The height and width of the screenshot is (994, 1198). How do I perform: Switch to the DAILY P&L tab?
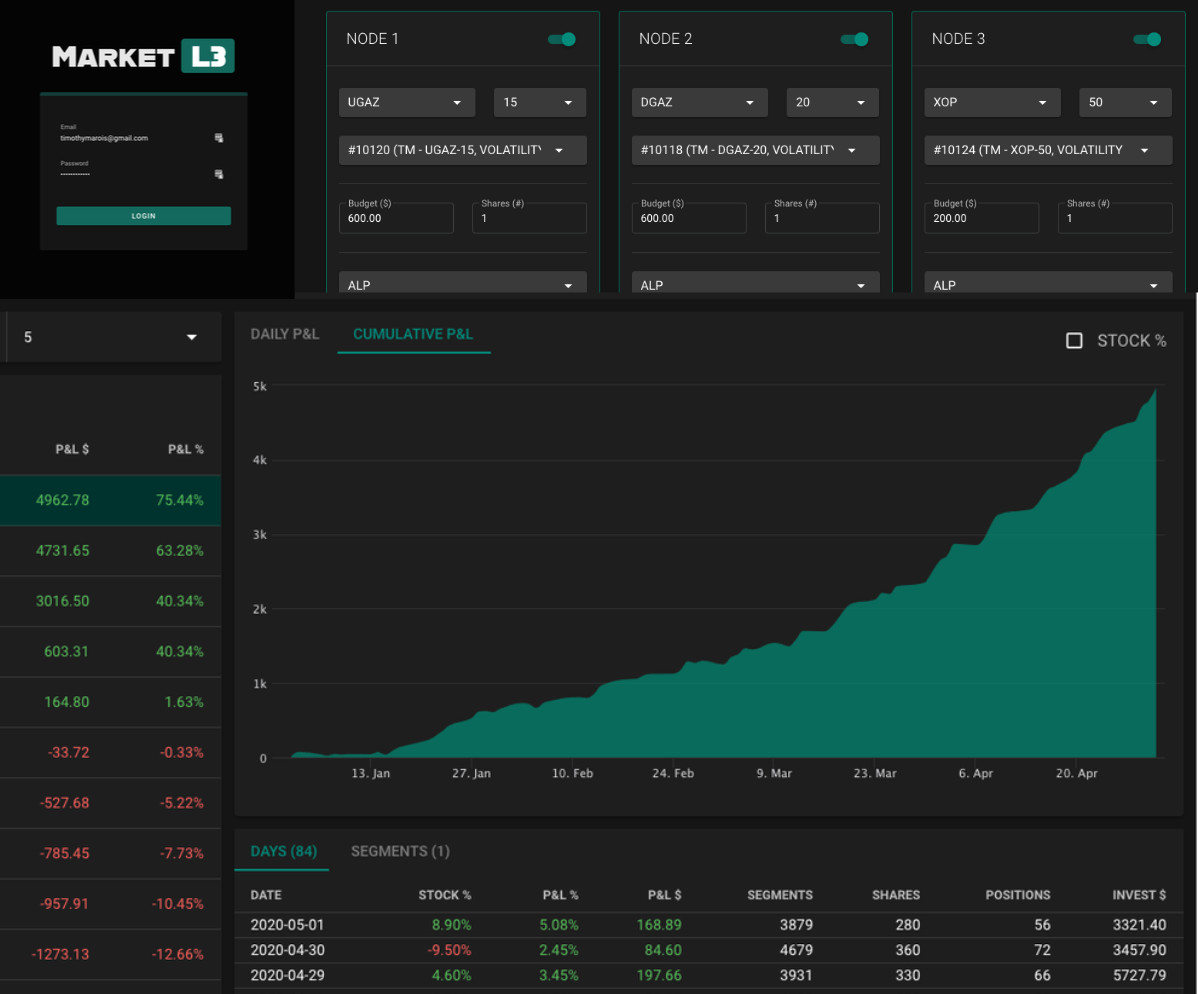pos(285,334)
